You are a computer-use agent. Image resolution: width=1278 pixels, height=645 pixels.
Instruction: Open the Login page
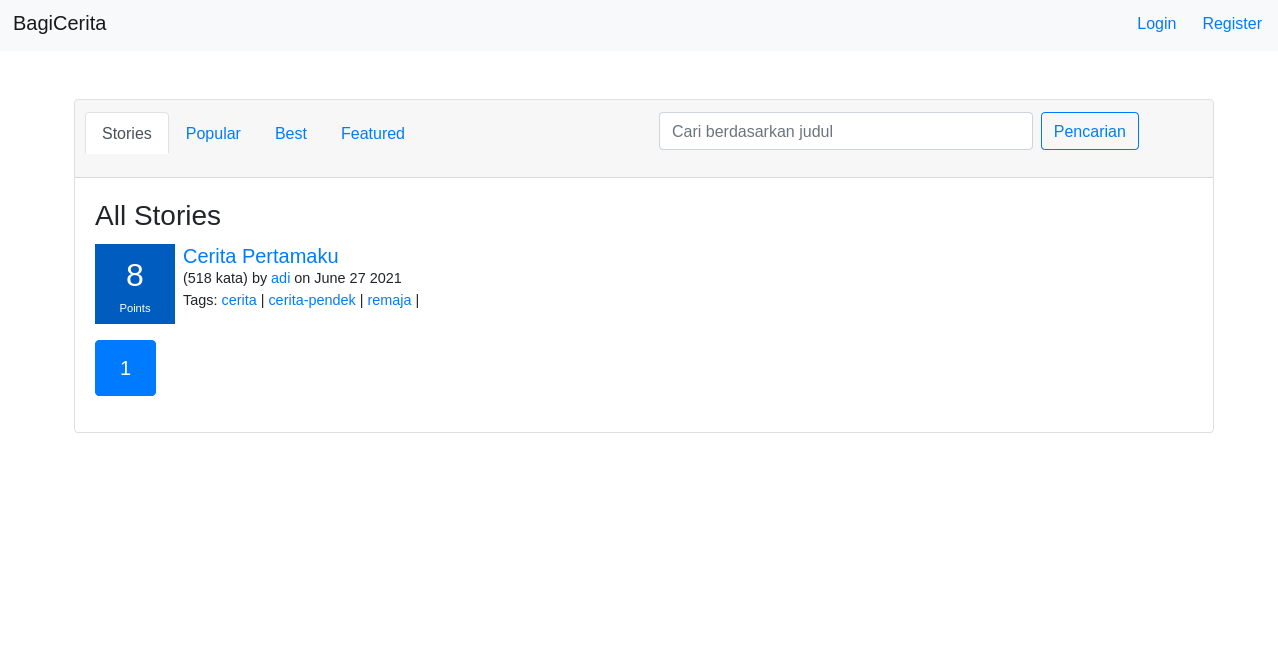(x=1156, y=23)
